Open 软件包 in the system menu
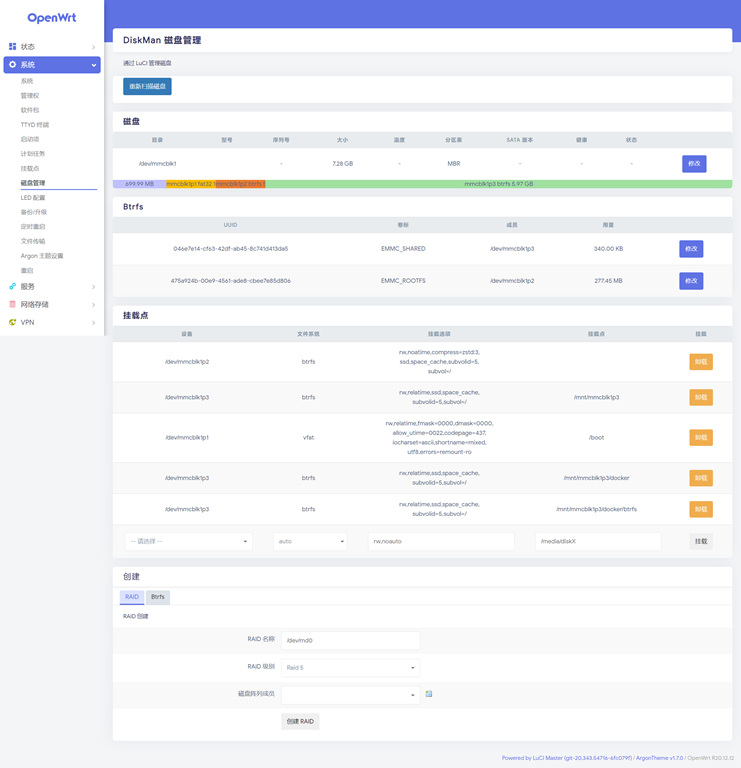This screenshot has width=741, height=768. pos(30,110)
